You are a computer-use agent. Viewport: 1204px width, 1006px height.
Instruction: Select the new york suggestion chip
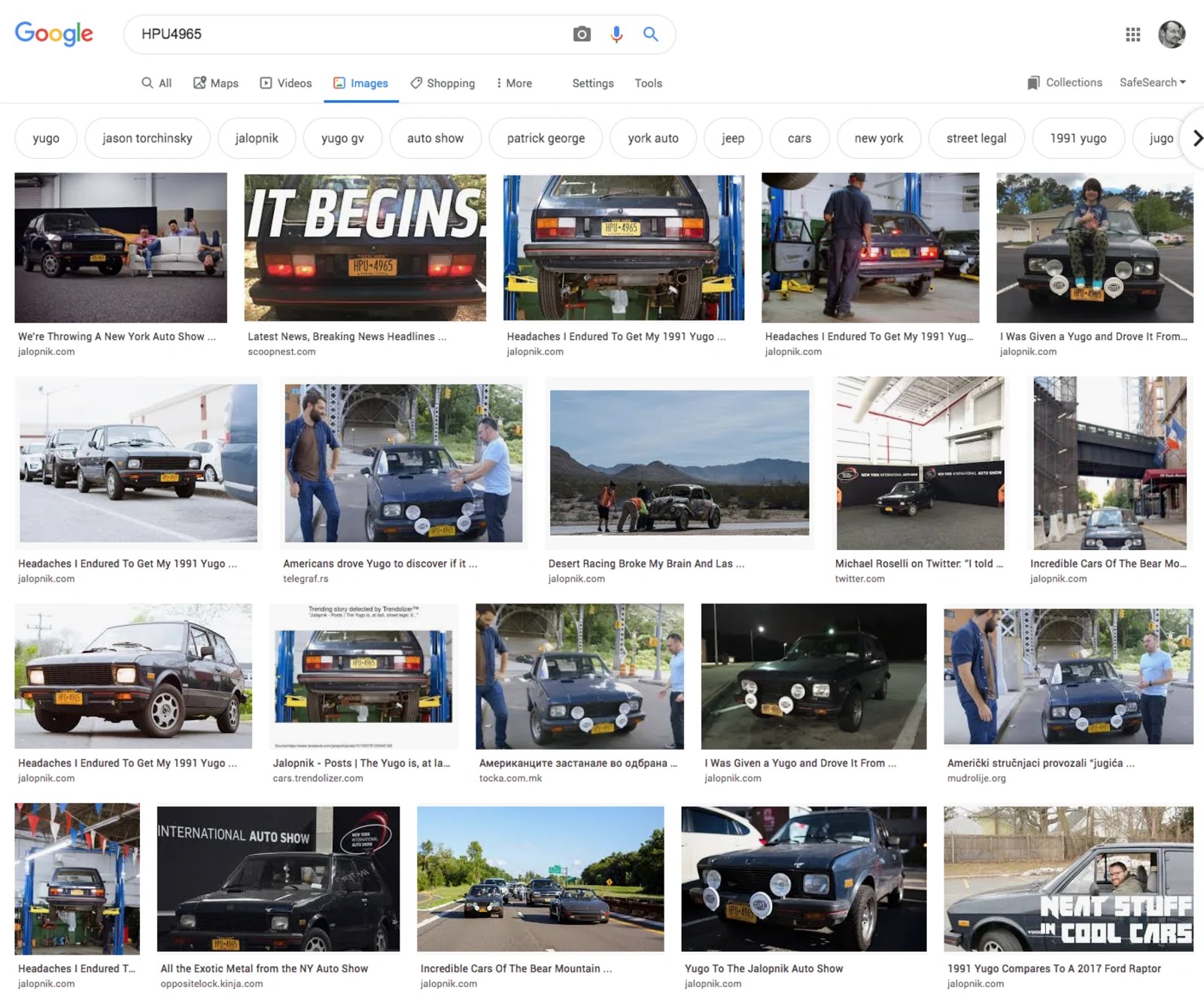(x=879, y=138)
